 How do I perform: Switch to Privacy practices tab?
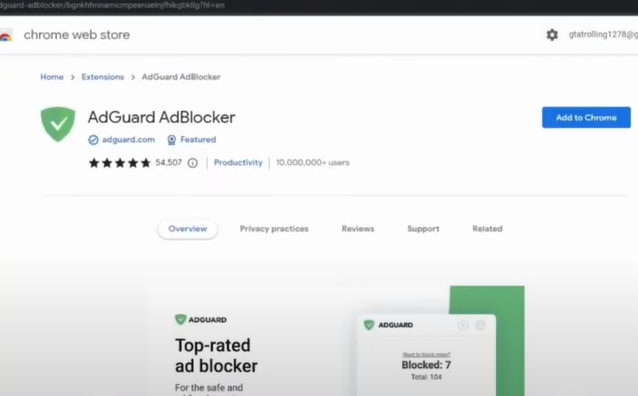[x=274, y=229]
